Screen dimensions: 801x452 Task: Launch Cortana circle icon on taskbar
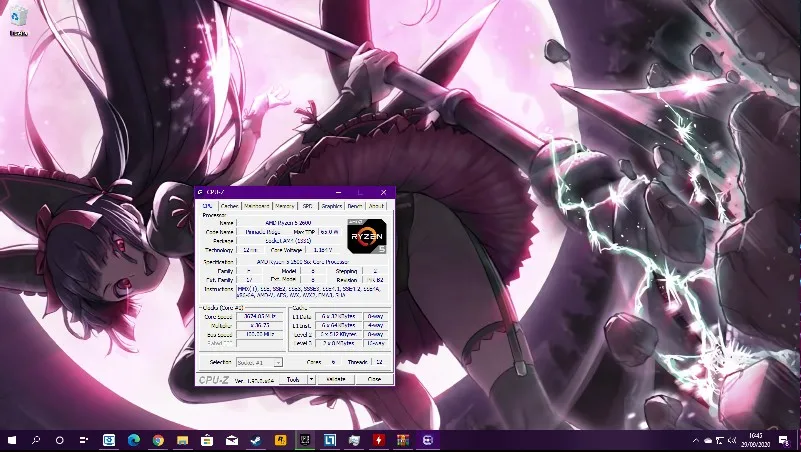click(59, 440)
